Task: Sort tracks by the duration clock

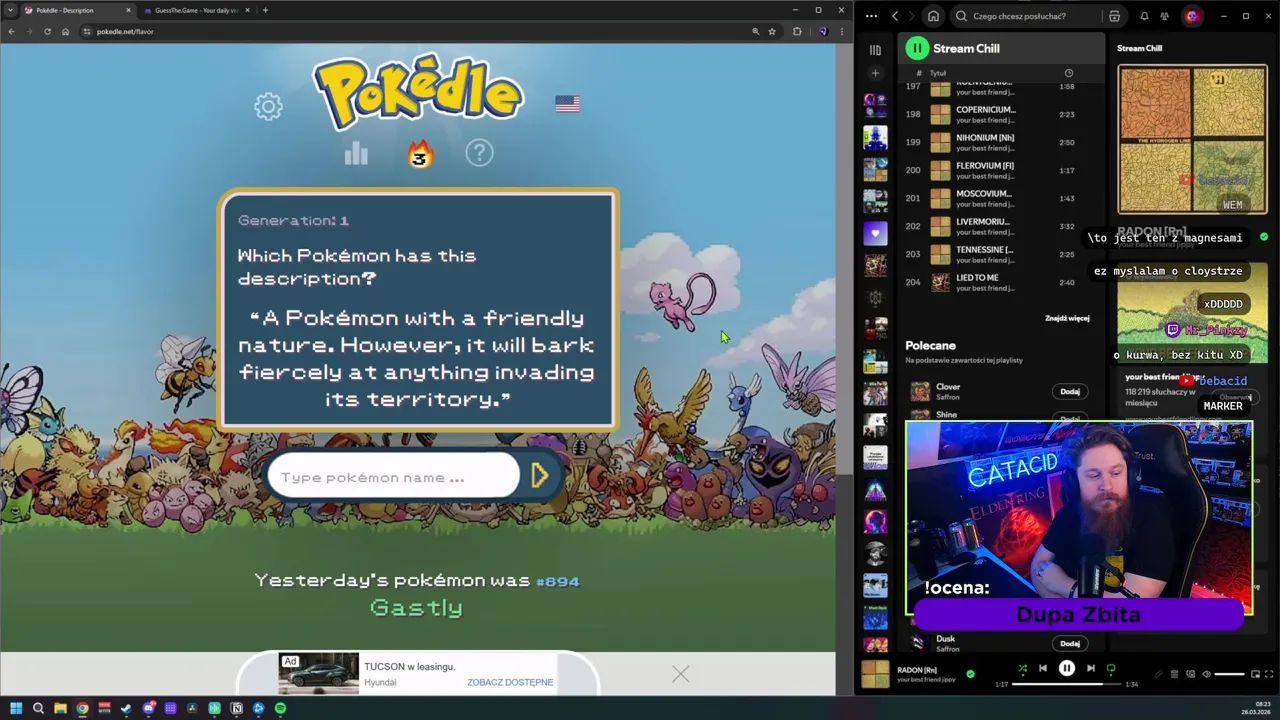Action: 1068,73
